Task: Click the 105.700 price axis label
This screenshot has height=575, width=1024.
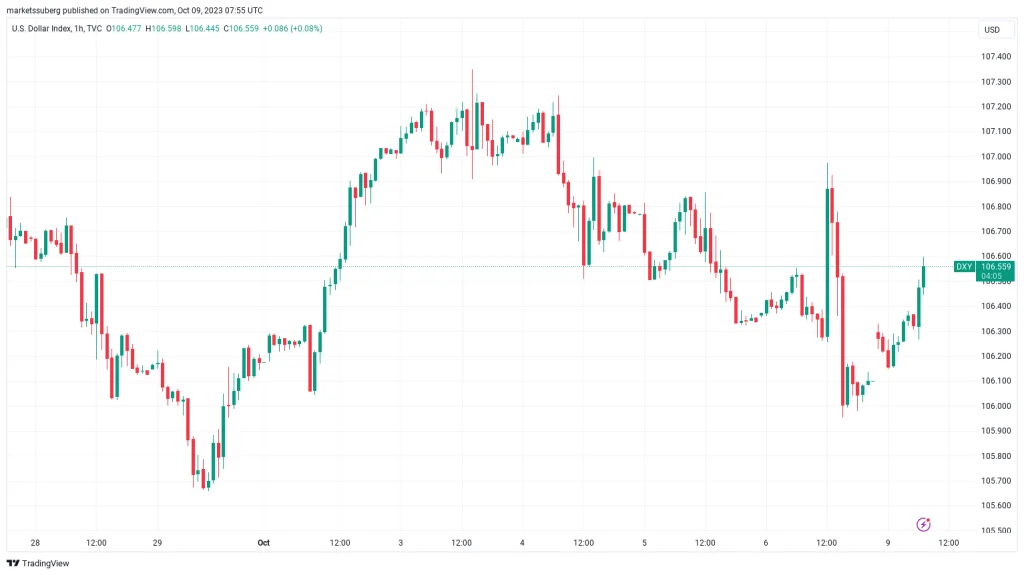Action: click(x=994, y=481)
